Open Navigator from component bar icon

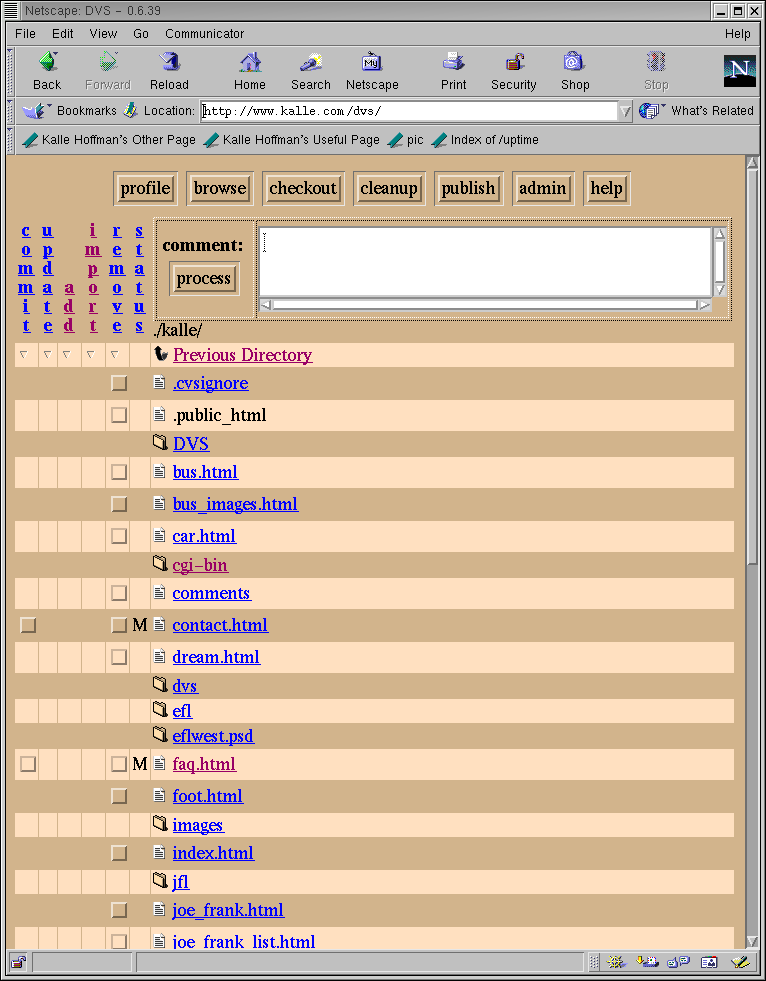[616, 962]
